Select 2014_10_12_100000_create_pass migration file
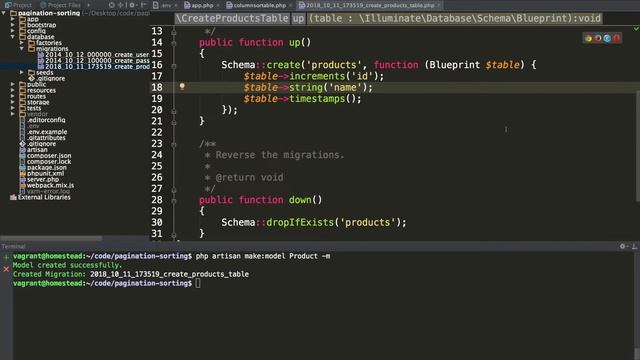Screen dimensions: 640x360 [93, 60]
